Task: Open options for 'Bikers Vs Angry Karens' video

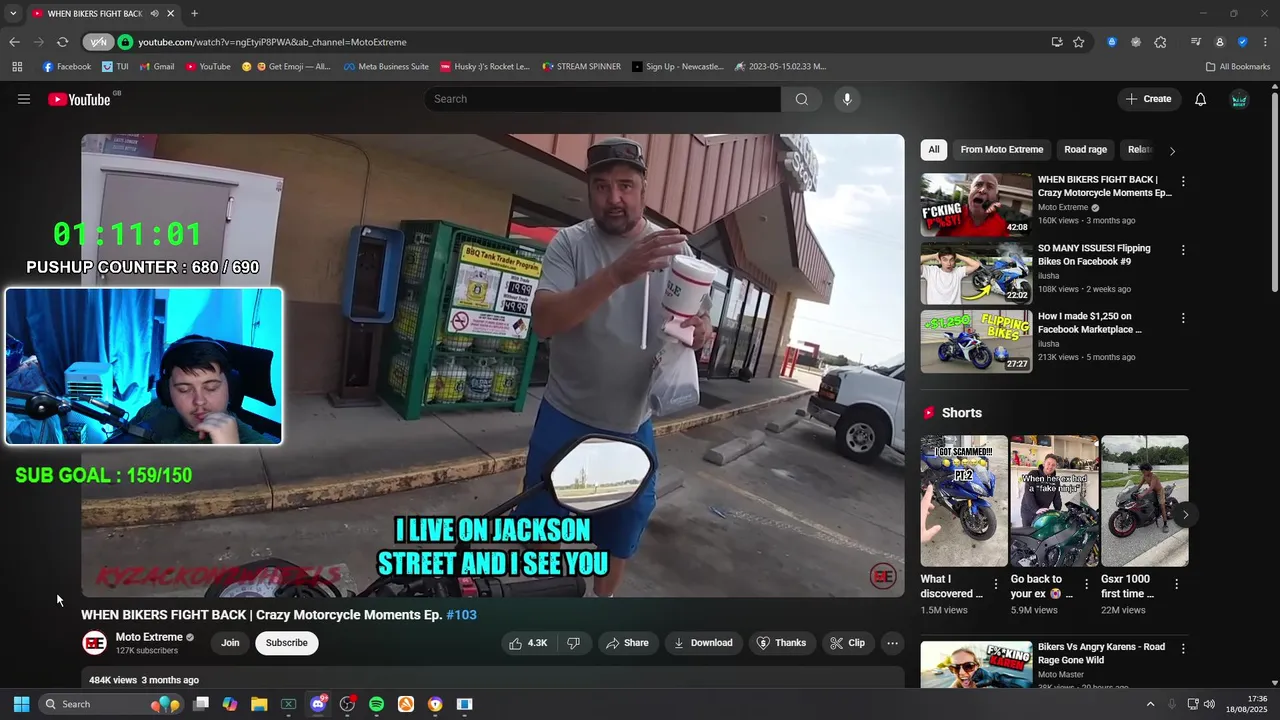Action: 1183,649
